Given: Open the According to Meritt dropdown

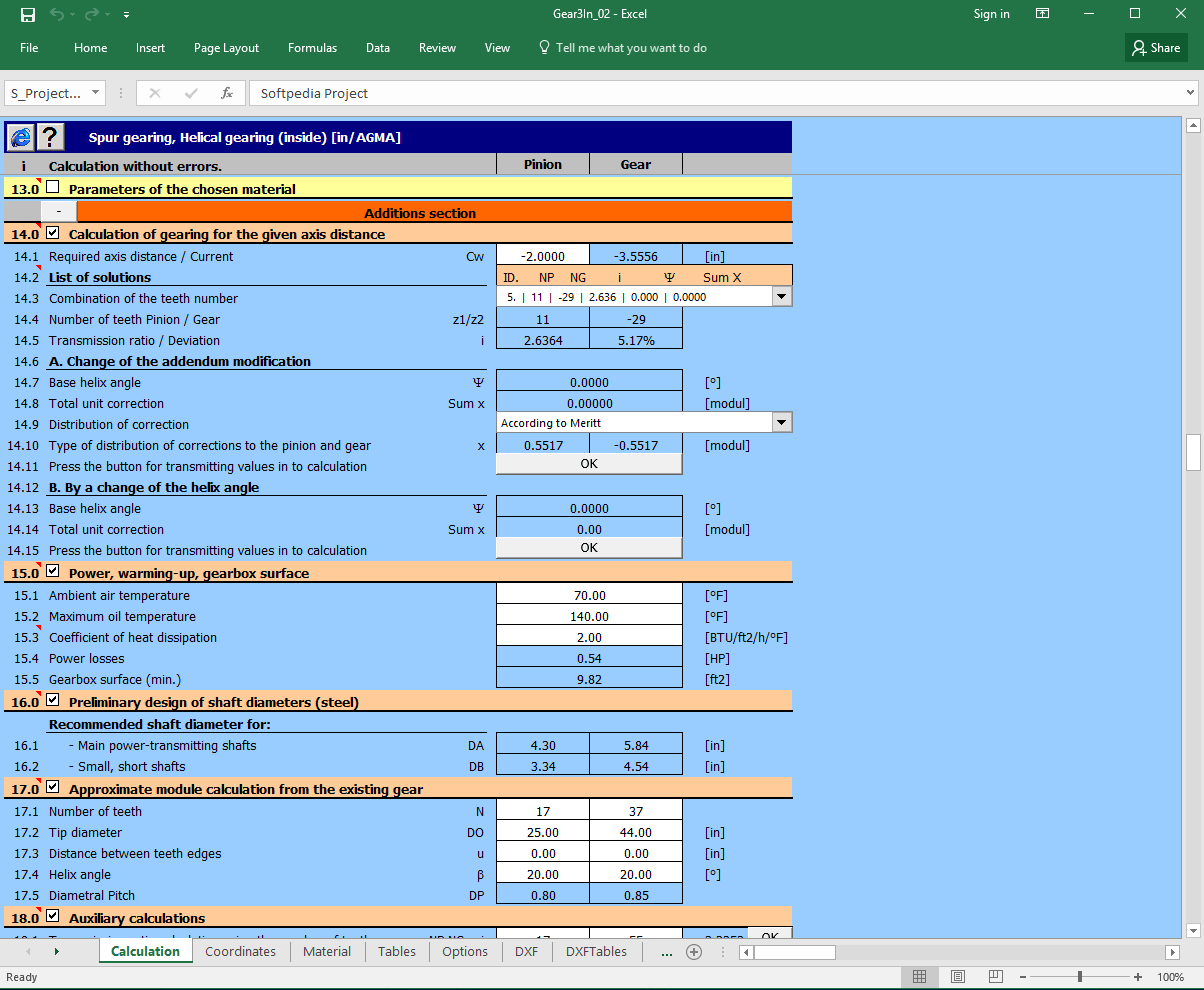Looking at the screenshot, I should point(781,422).
